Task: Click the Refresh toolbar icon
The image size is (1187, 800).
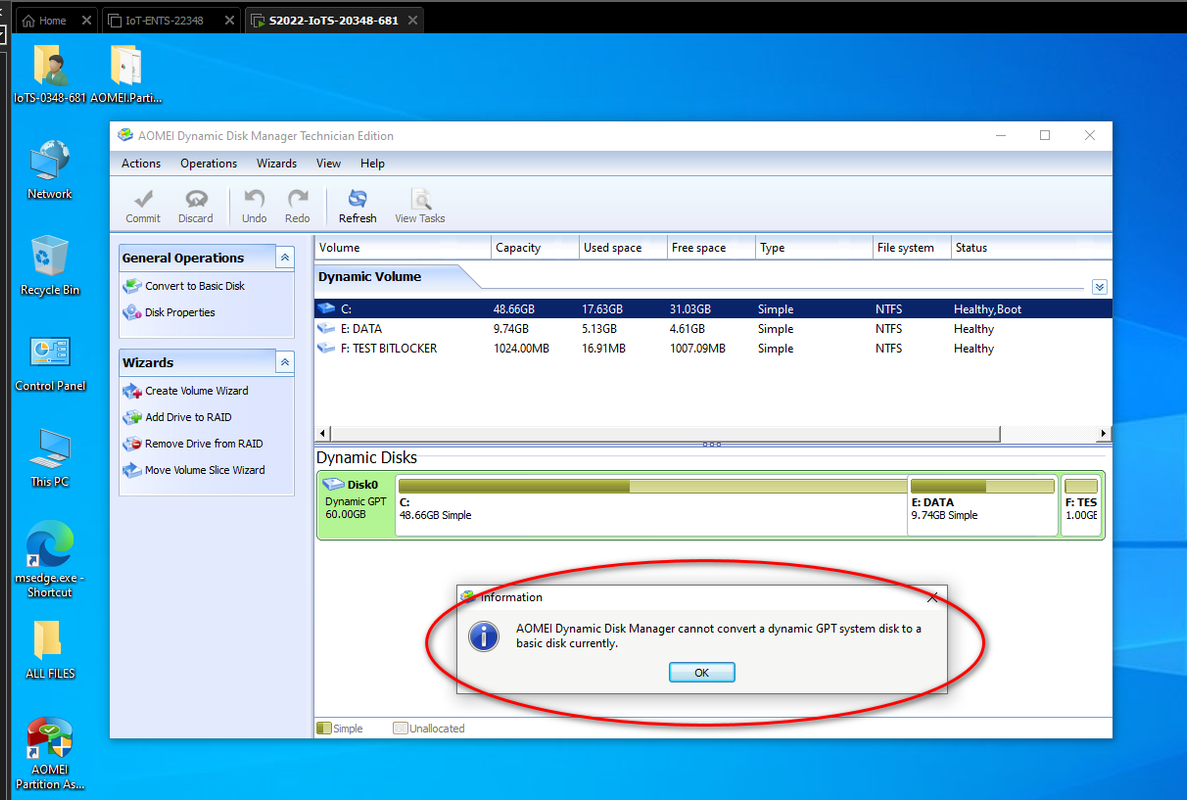Action: tap(357, 200)
